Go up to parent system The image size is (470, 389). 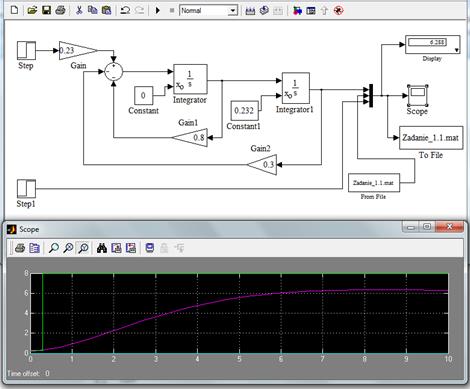click(x=324, y=10)
